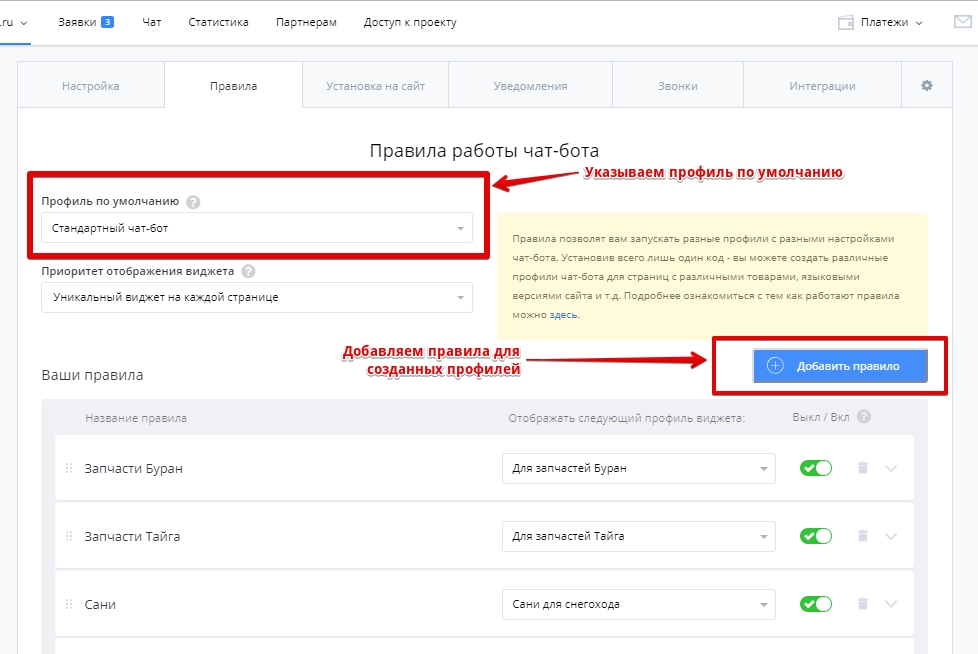Click the rule name Запчасти Тайга

(132, 536)
